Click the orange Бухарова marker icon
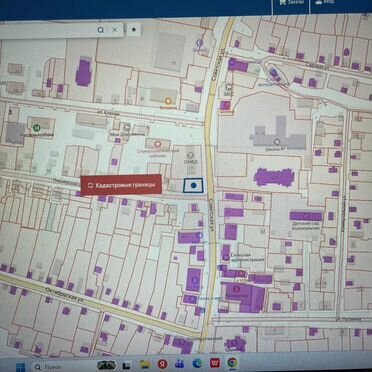 pyautogui.click(x=168, y=100)
